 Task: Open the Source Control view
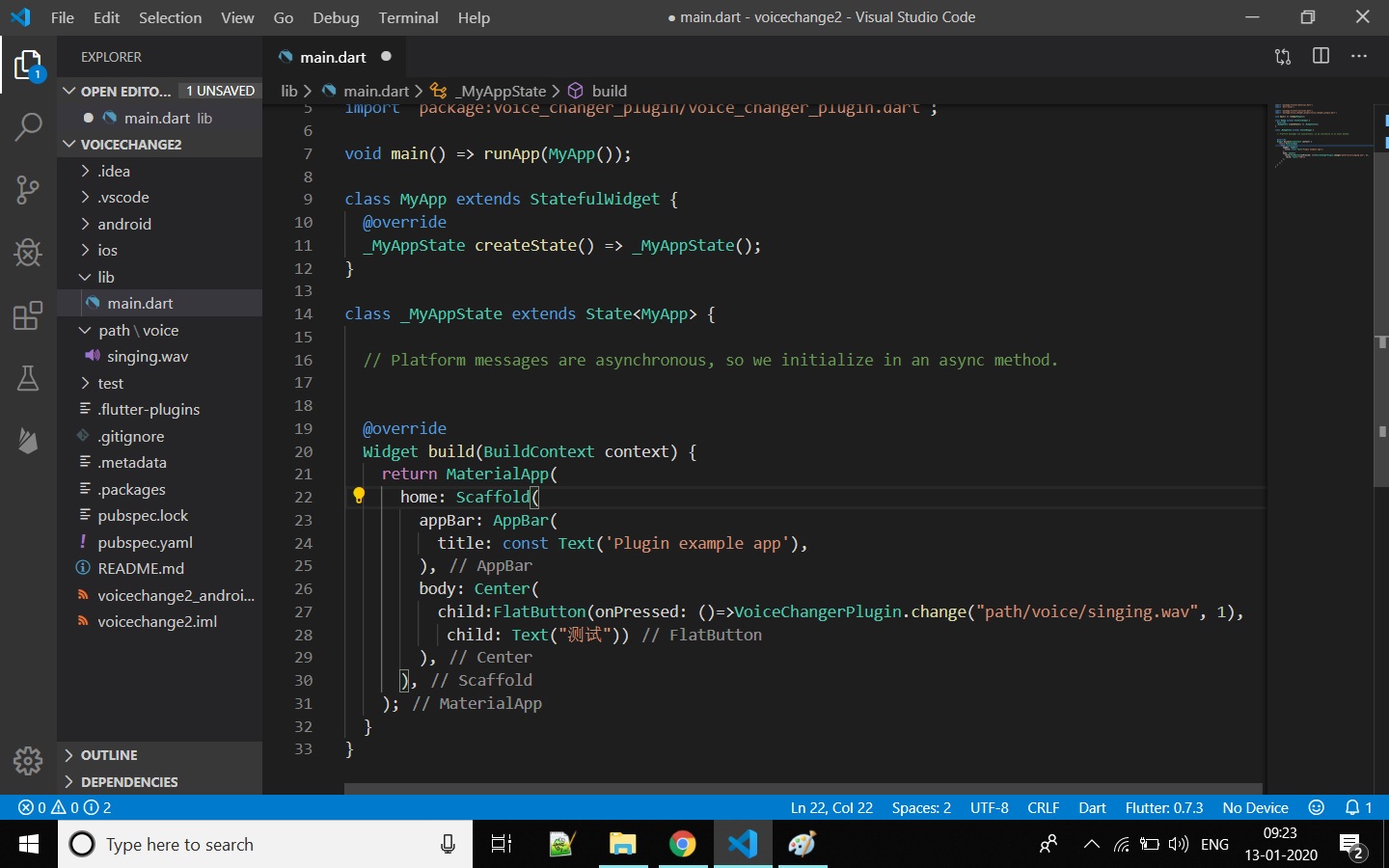point(28,190)
